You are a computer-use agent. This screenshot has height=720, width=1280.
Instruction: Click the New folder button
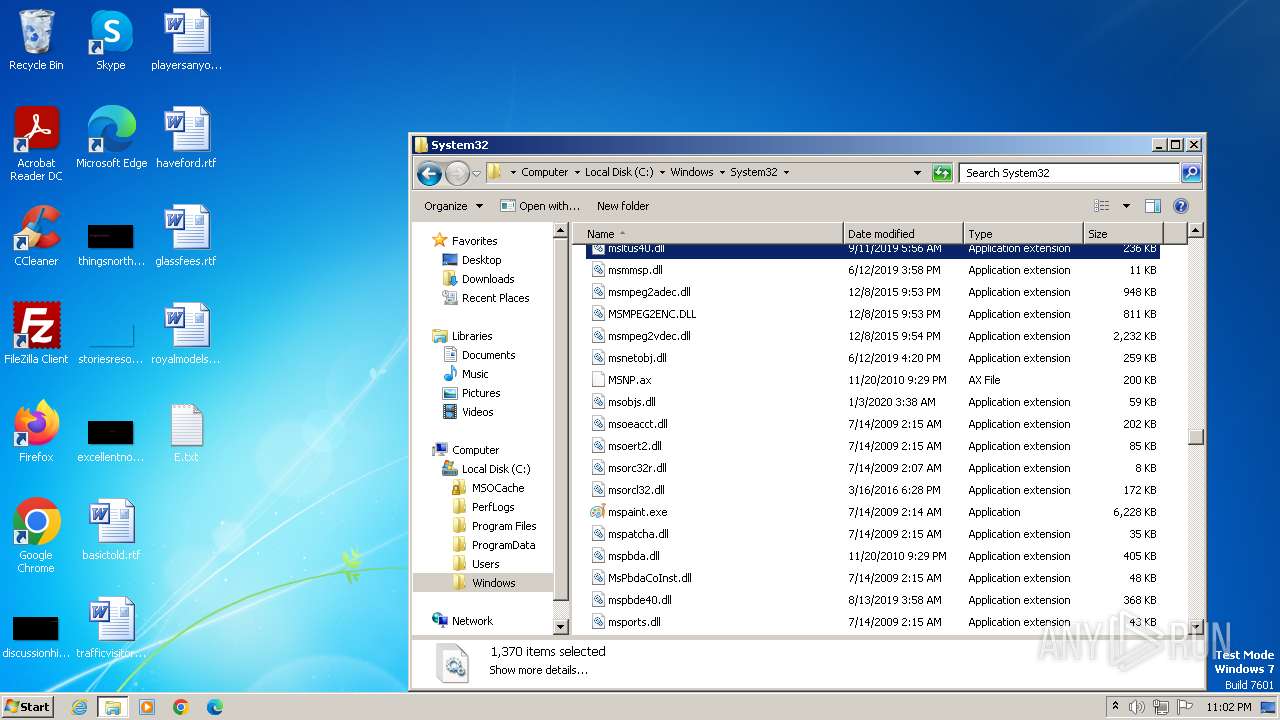pos(623,206)
